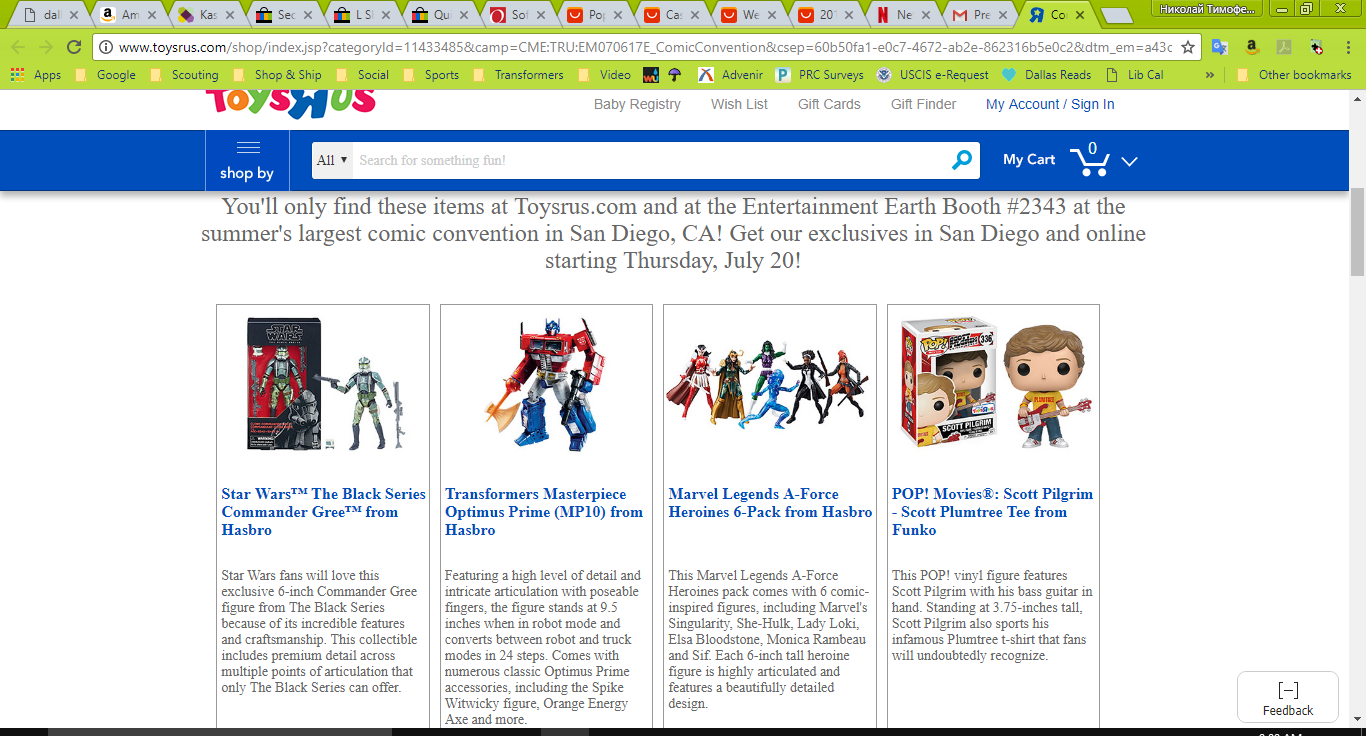Screen dimensions: 1366x736
Task: Open the Amazon extension icon in toolbar
Action: coord(1252,47)
